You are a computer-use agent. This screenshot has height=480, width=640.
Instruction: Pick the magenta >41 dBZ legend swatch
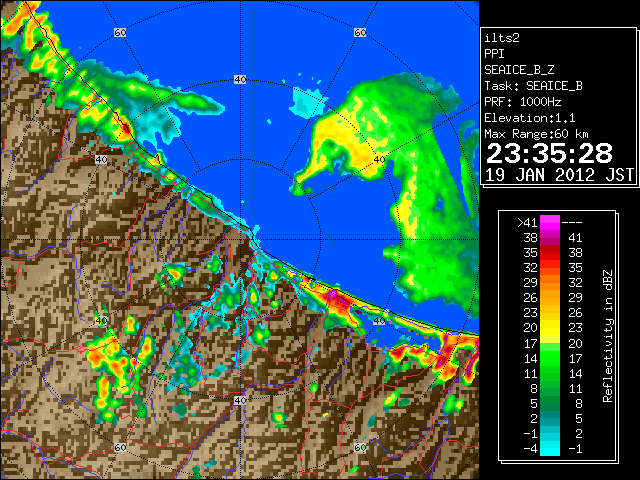[550, 223]
